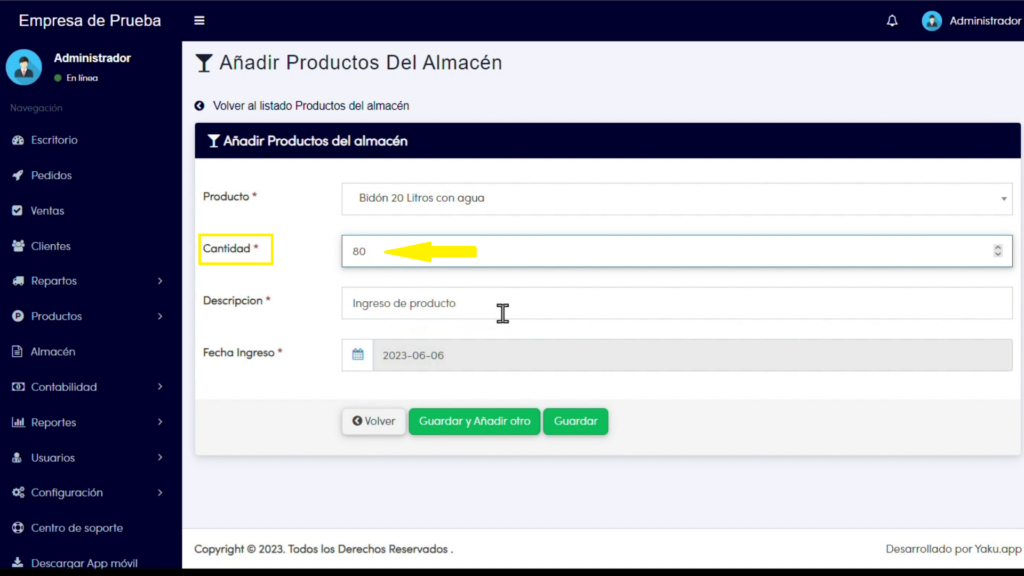Open the notifications bell icon
This screenshot has width=1024, height=576.
click(x=892, y=21)
